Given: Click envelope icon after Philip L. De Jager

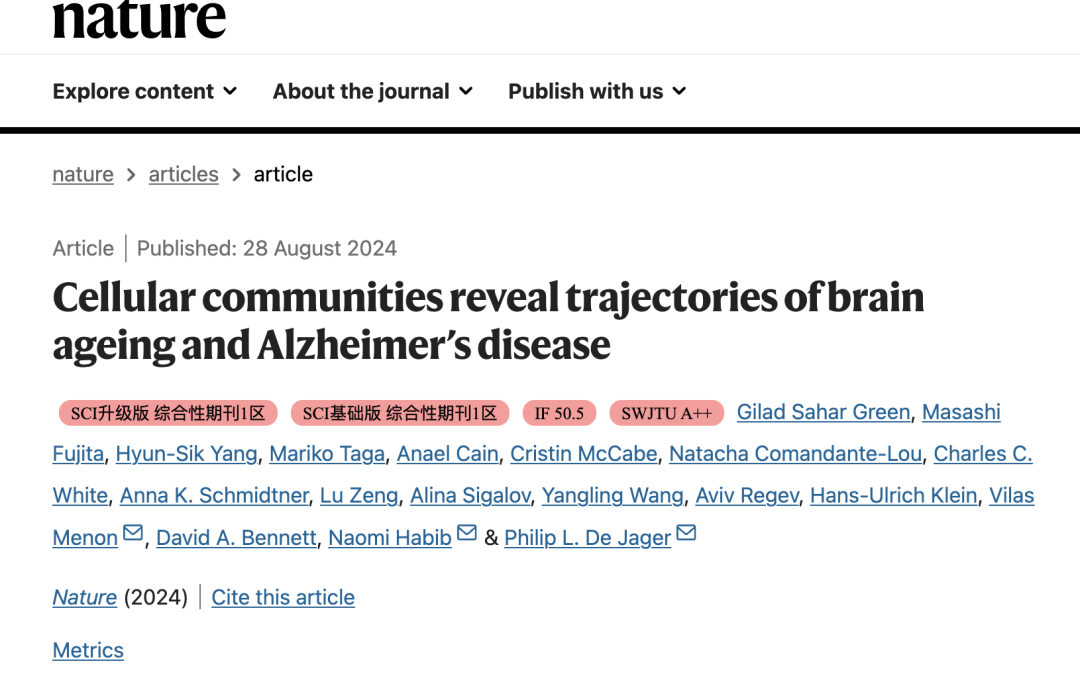Looking at the screenshot, I should coord(686,534).
